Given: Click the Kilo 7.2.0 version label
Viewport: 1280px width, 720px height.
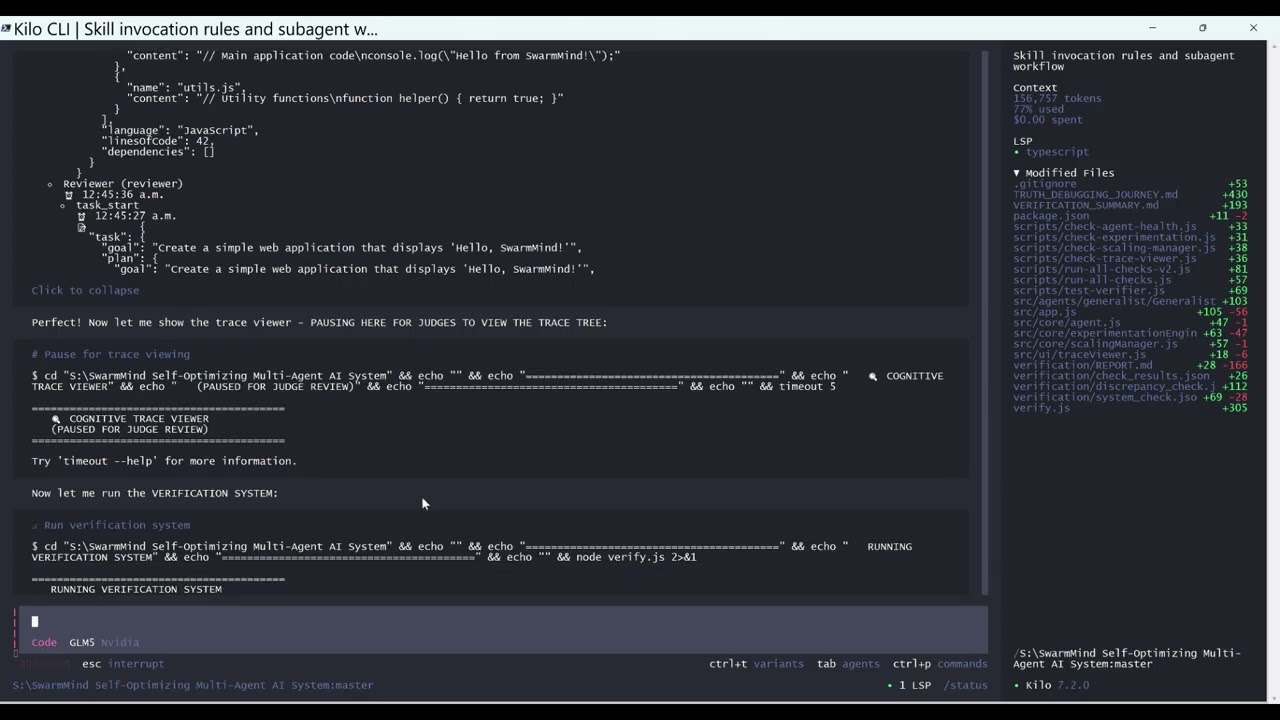Looking at the screenshot, I should pos(1051,685).
